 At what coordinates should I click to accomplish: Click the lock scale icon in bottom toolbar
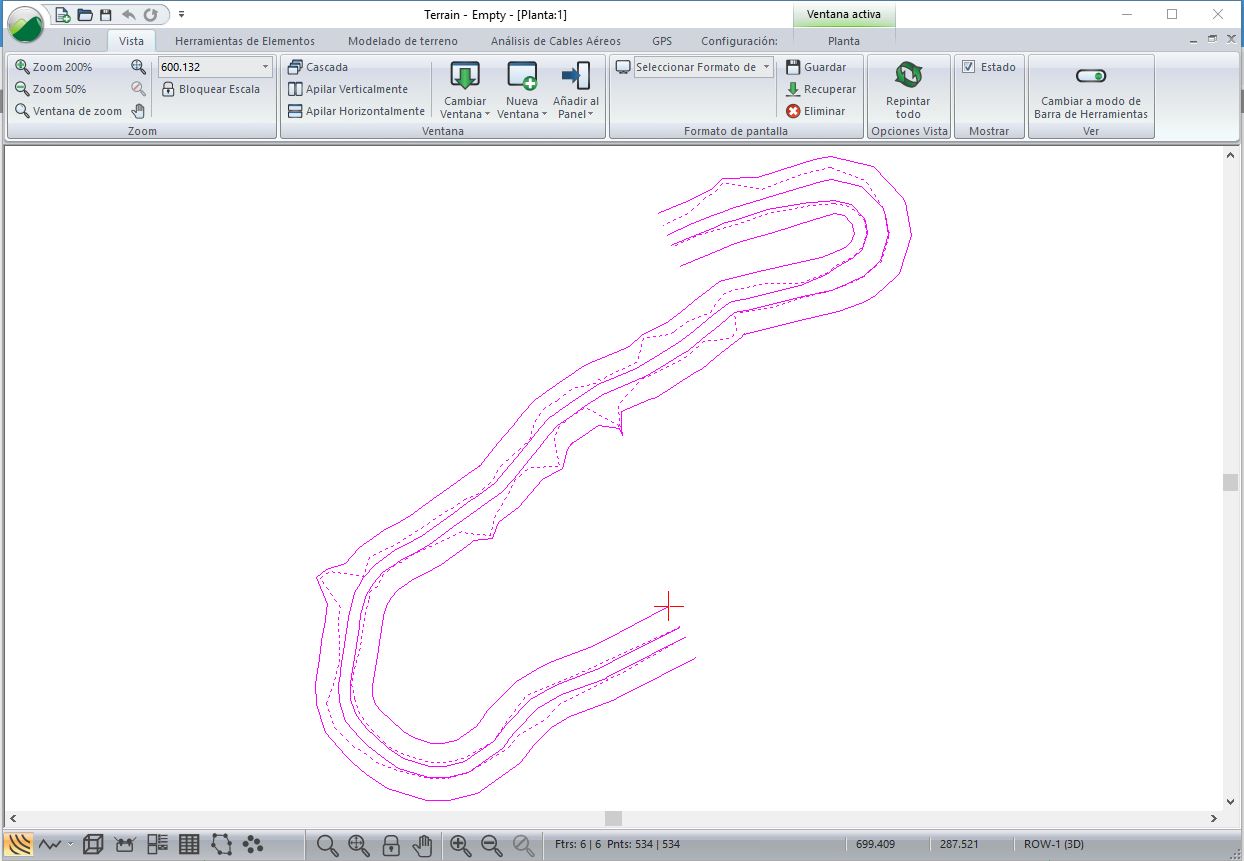click(391, 845)
